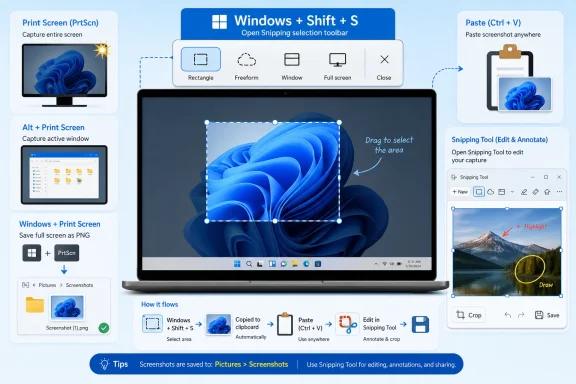Open the Start menu on laptop taskbar
This screenshot has height=384, width=576.
coord(237,264)
